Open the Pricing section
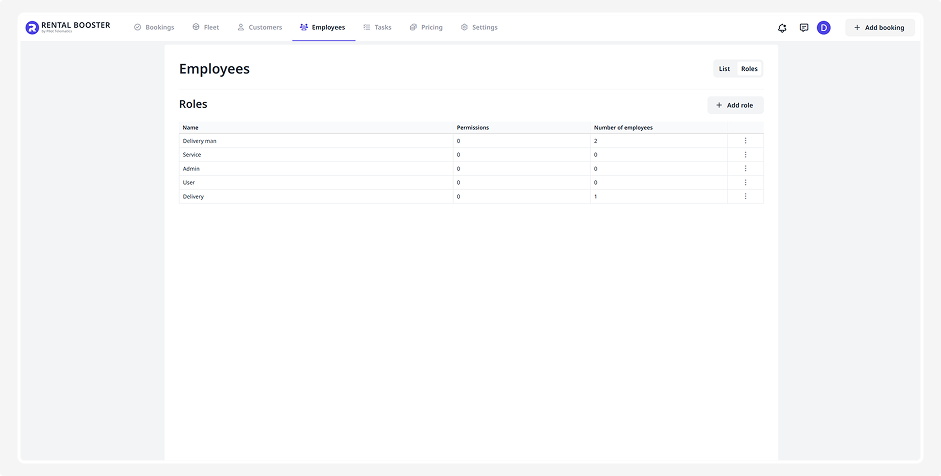Image resolution: width=941 pixels, height=476 pixels. click(x=426, y=27)
